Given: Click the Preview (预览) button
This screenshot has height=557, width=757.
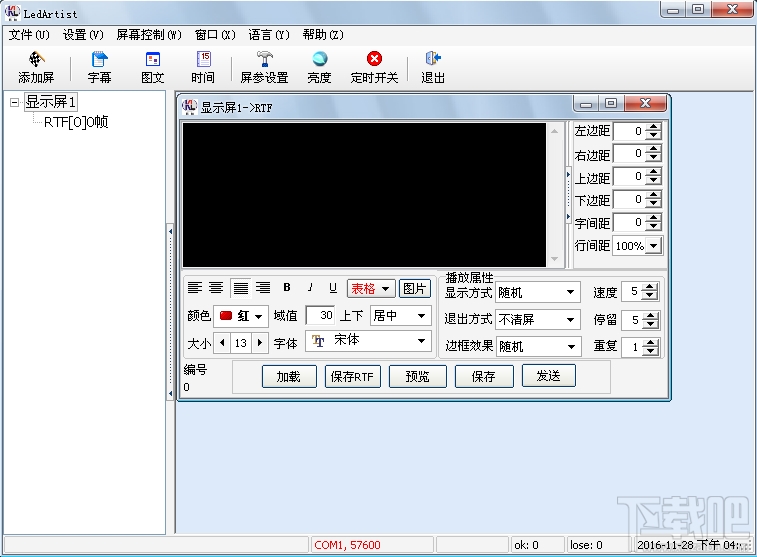Looking at the screenshot, I should pyautogui.click(x=418, y=376).
